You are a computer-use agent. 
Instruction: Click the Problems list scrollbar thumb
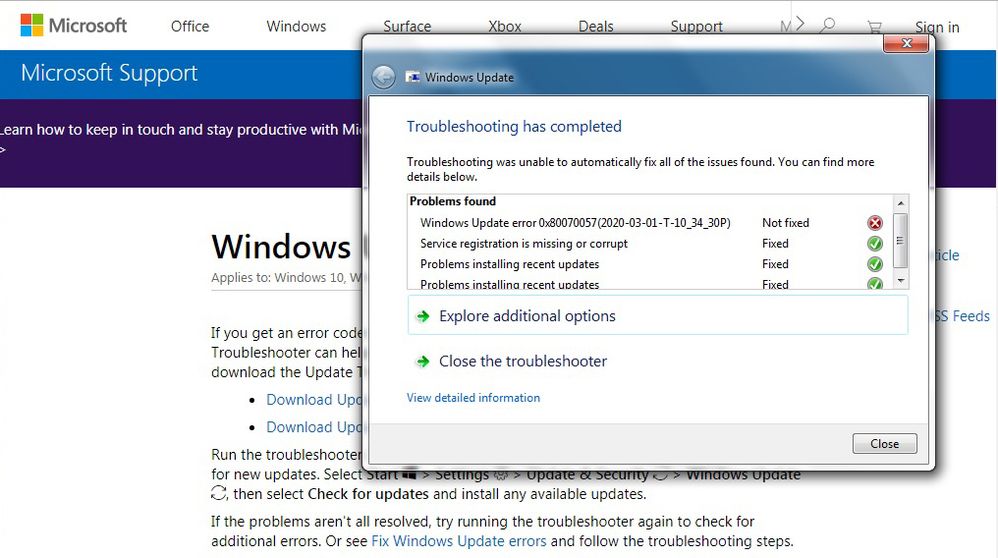(x=901, y=241)
